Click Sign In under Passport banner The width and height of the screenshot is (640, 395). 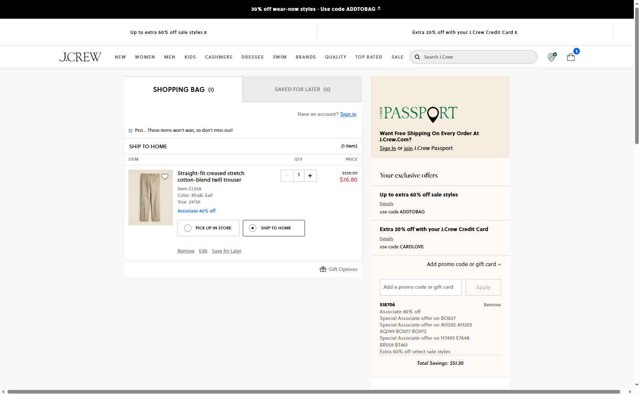click(388, 148)
